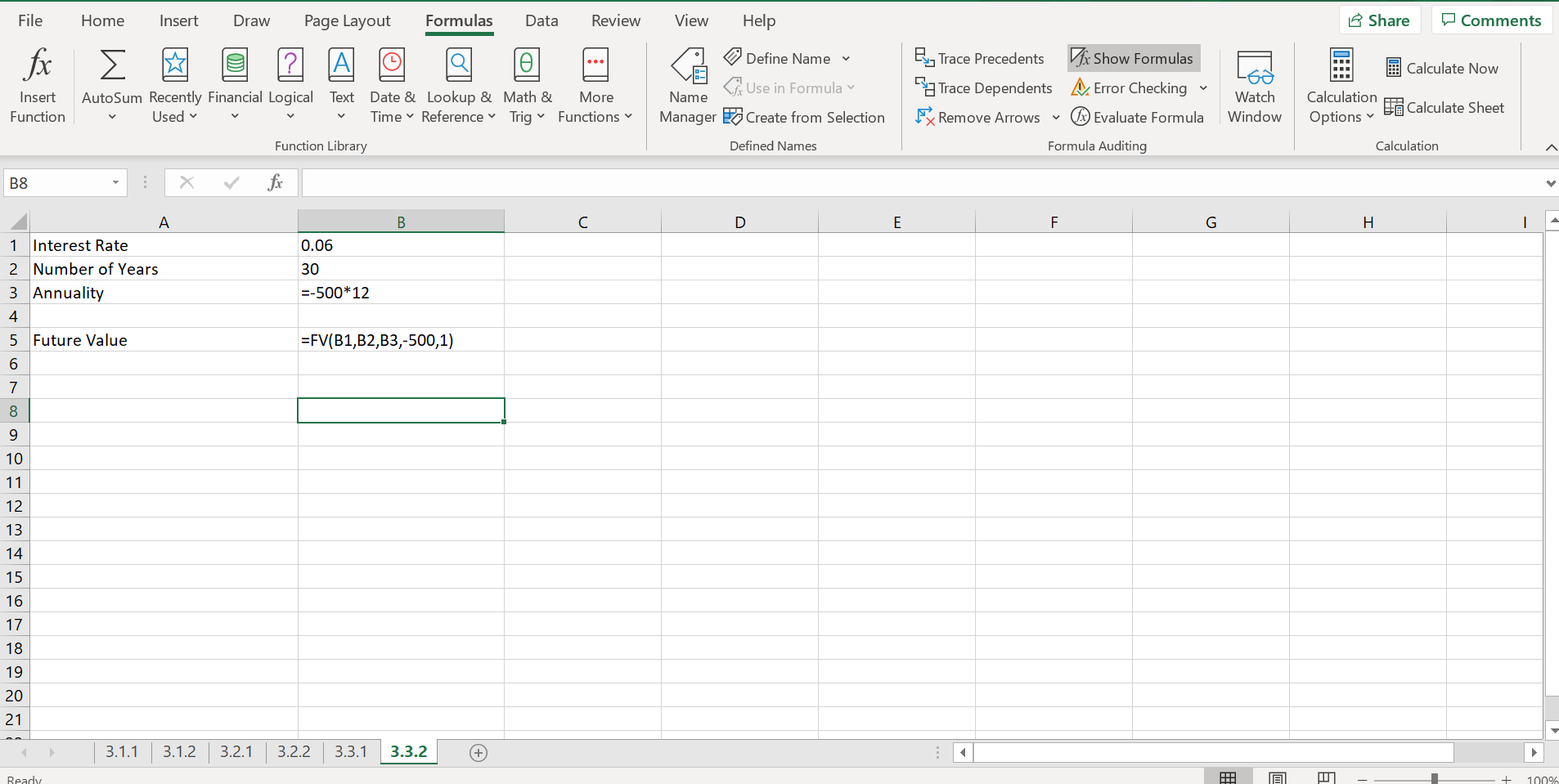Click the formula bar fx Insert Function button

pyautogui.click(x=276, y=182)
